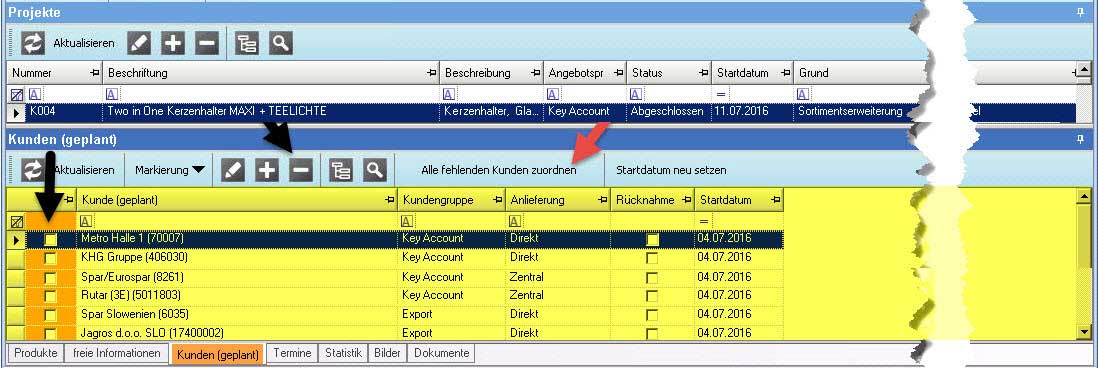1098x368 pixels.
Task: Add a customer with the Kunden plus icon
Action: pos(267,170)
